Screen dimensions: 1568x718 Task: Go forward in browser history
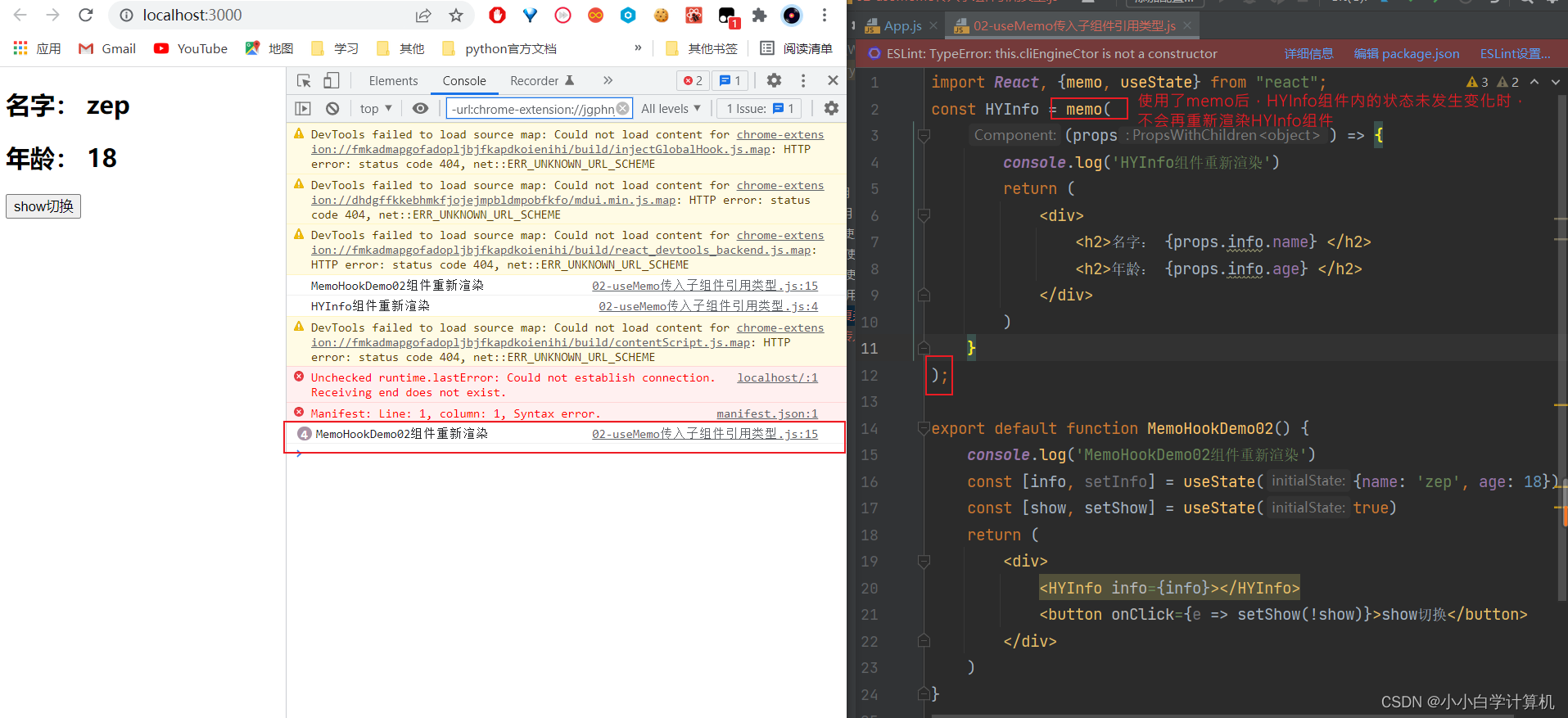tap(52, 15)
